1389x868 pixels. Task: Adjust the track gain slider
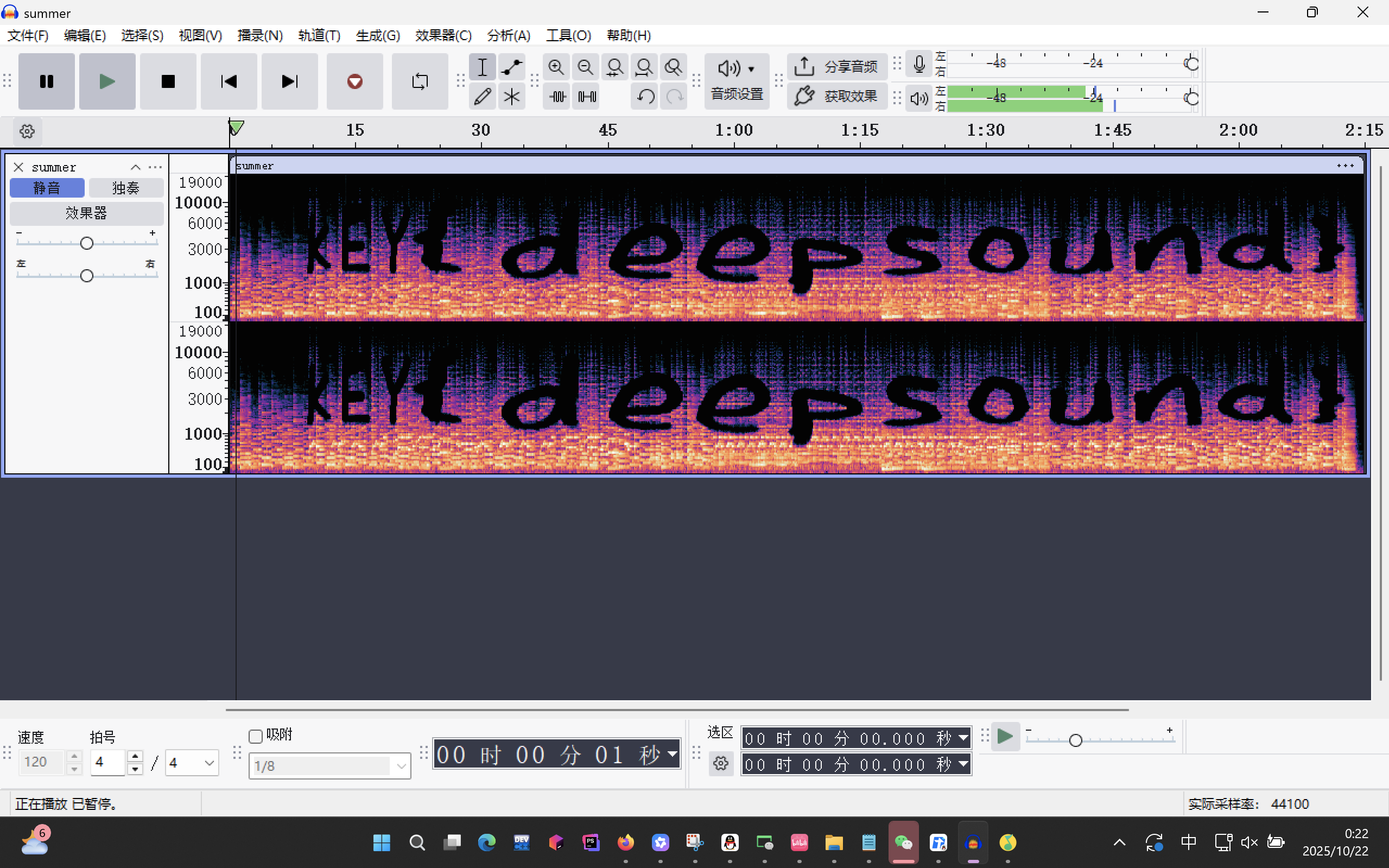coord(87,243)
